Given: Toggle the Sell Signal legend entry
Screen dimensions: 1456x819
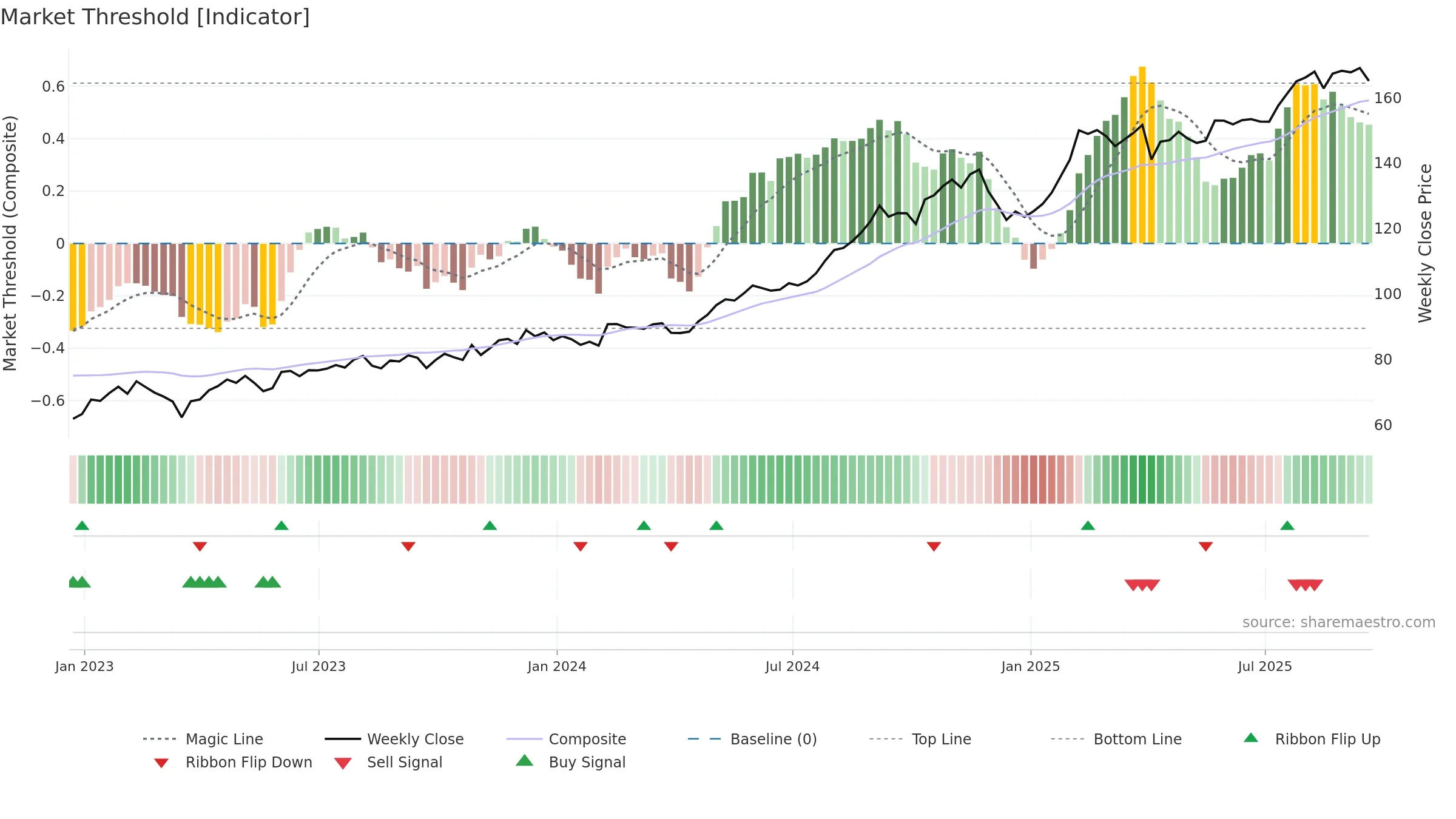Looking at the screenshot, I should 388,762.
